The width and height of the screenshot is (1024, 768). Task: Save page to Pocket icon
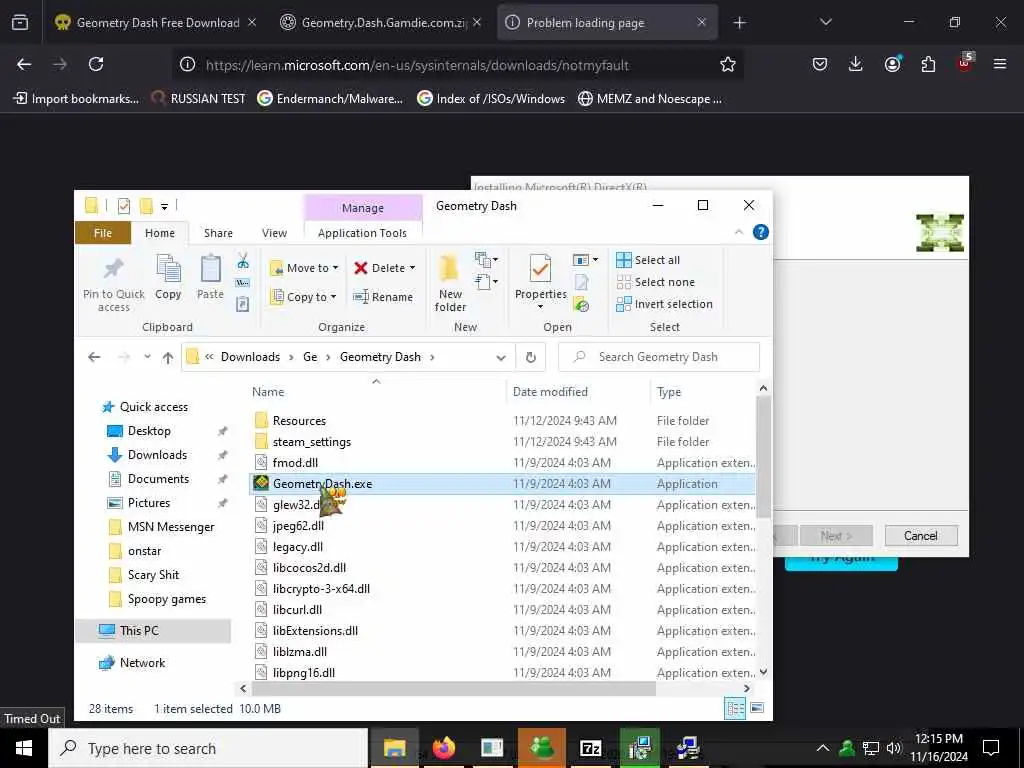click(820, 64)
